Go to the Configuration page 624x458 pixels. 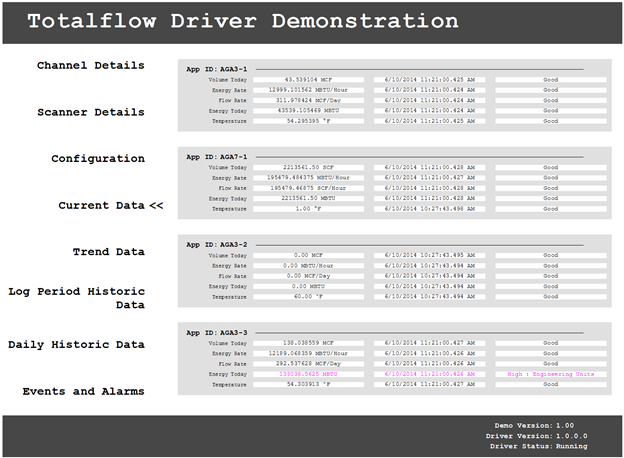[x=98, y=159]
